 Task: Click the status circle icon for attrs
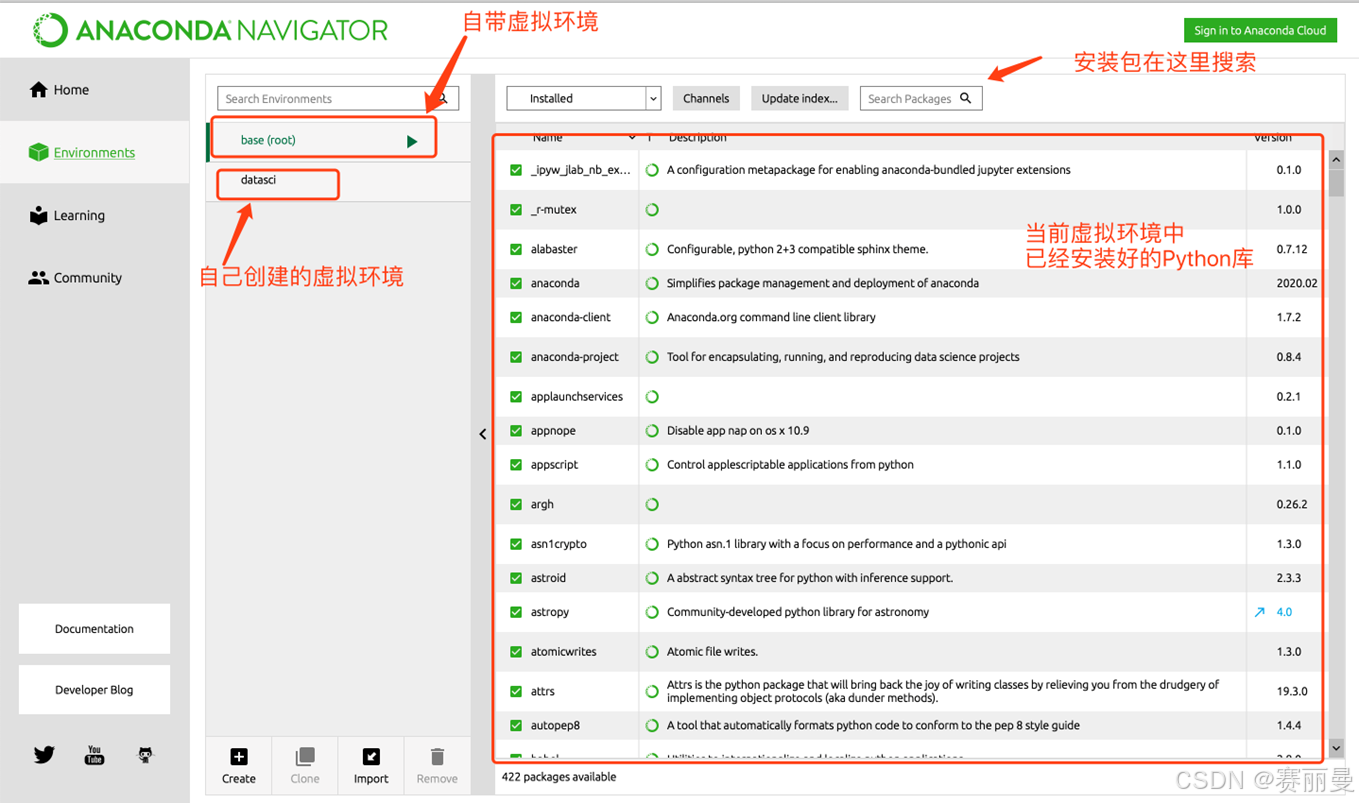coord(652,691)
